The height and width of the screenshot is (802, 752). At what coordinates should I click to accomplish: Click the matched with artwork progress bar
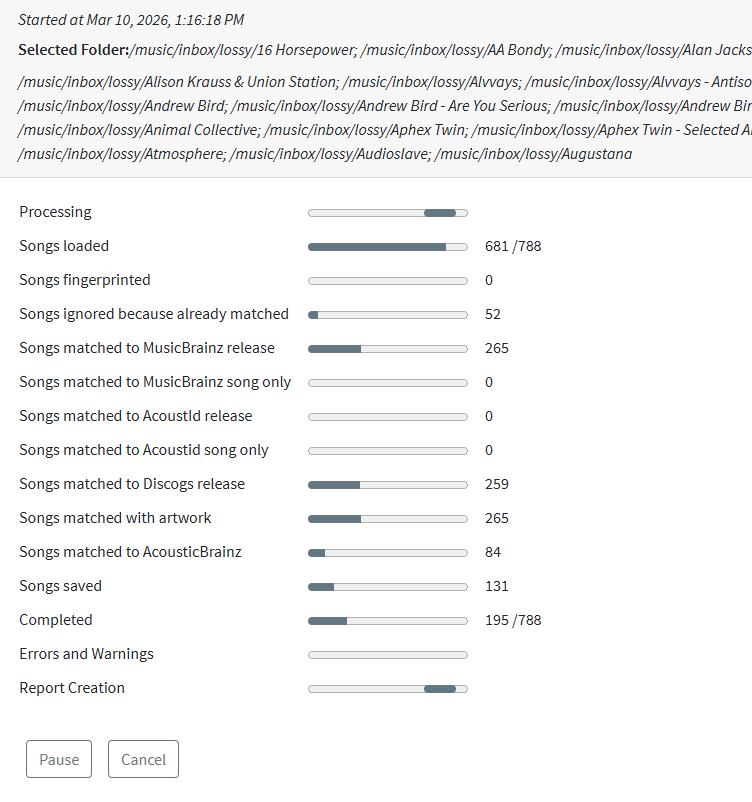click(x=388, y=519)
